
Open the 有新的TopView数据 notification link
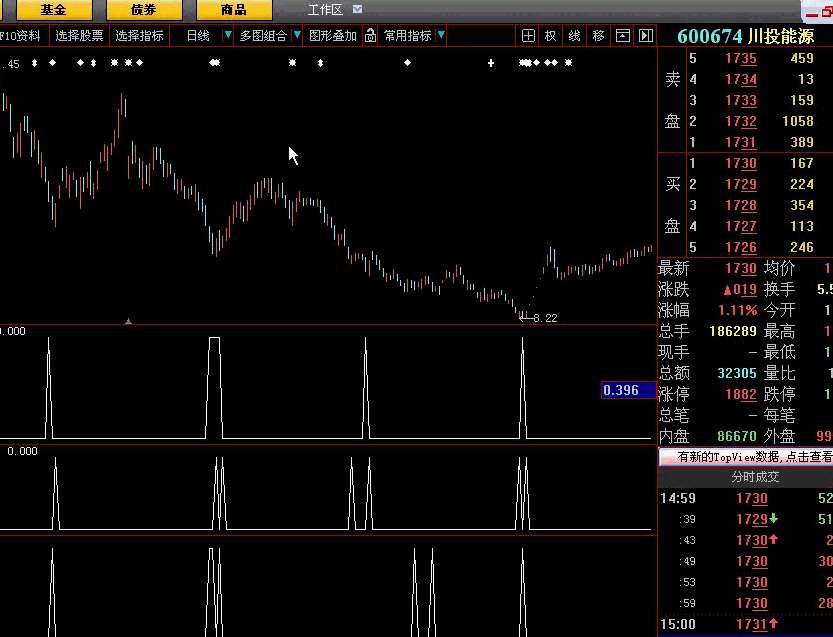(746, 456)
